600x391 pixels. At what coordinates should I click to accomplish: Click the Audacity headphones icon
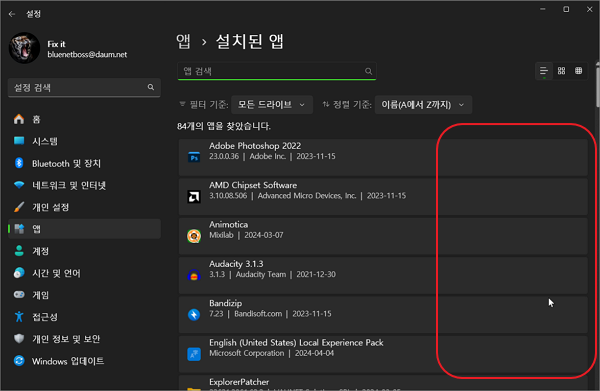[x=194, y=275]
